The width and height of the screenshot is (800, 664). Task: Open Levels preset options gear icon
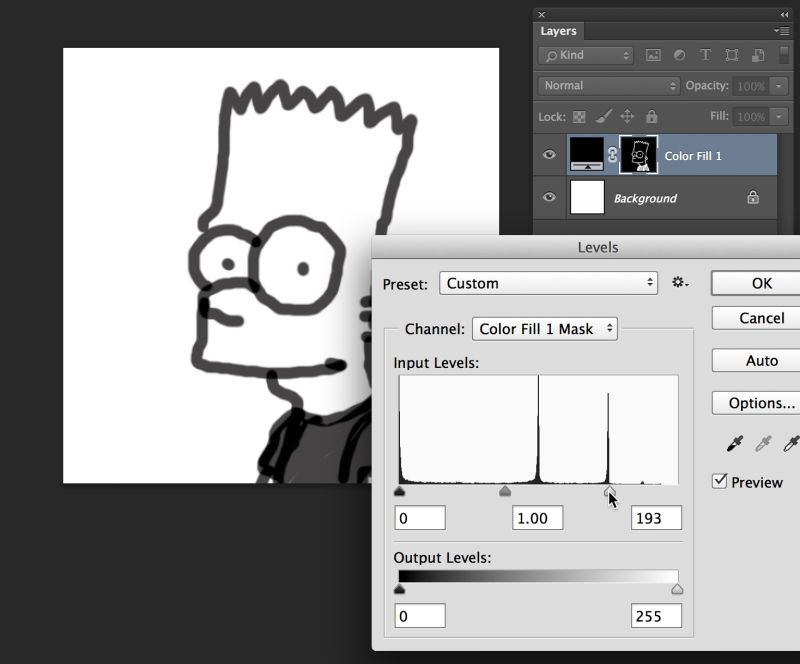680,282
